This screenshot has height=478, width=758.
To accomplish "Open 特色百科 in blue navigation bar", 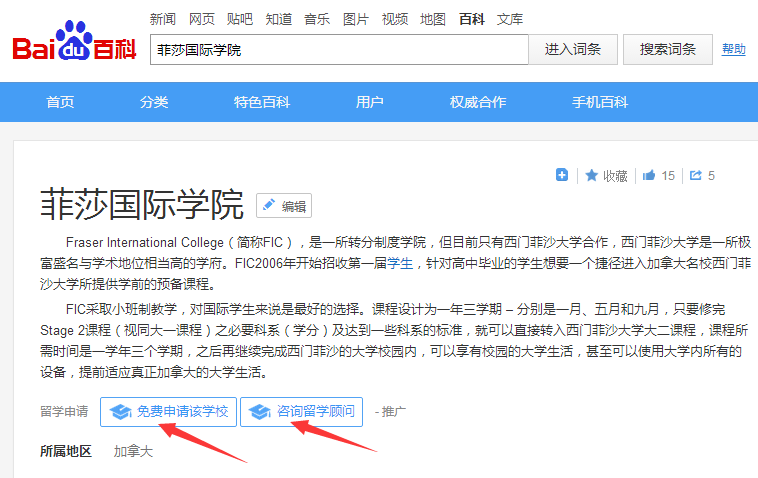I will (262, 102).
